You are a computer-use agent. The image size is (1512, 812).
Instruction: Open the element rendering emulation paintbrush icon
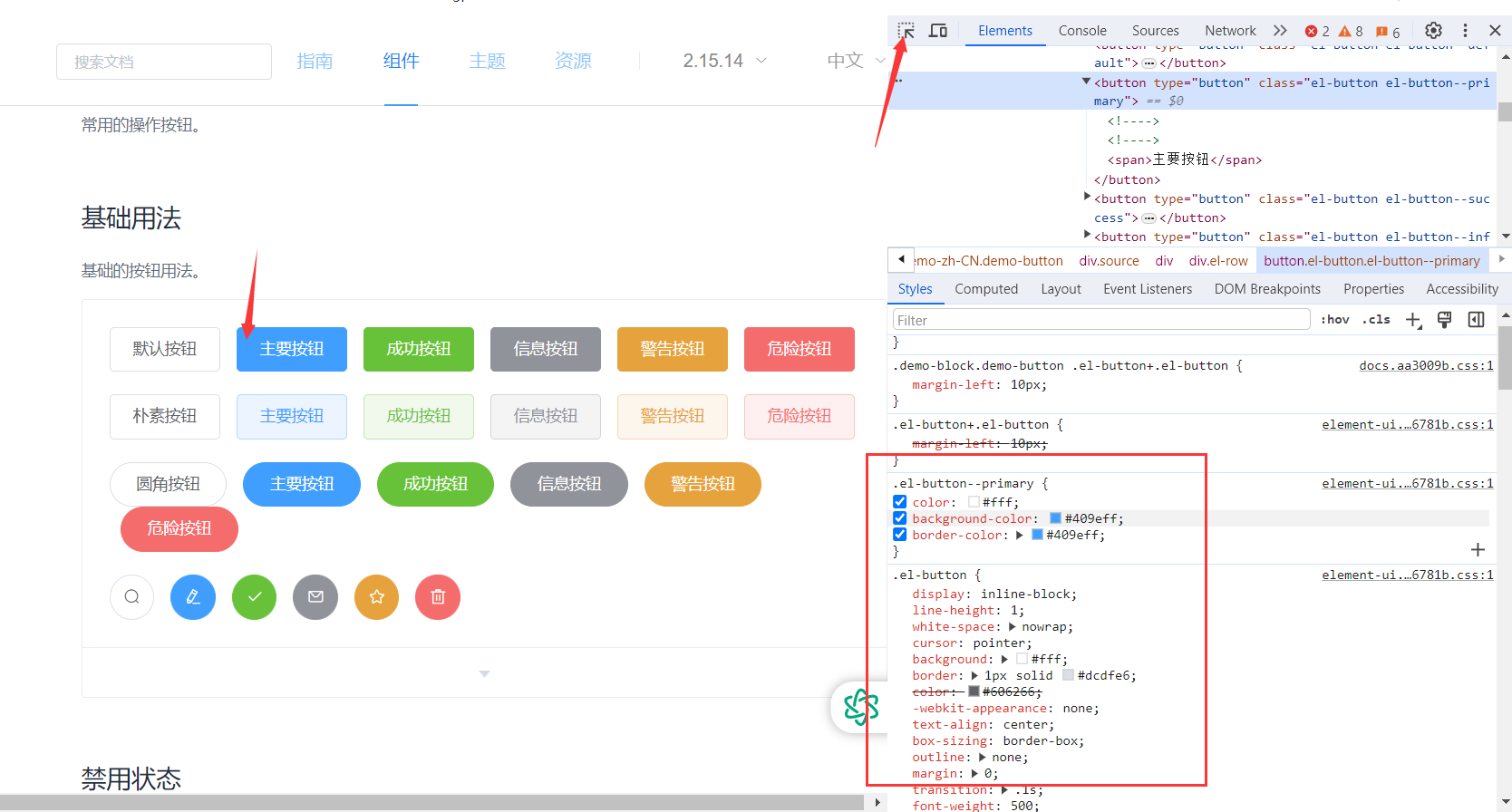(x=1445, y=319)
